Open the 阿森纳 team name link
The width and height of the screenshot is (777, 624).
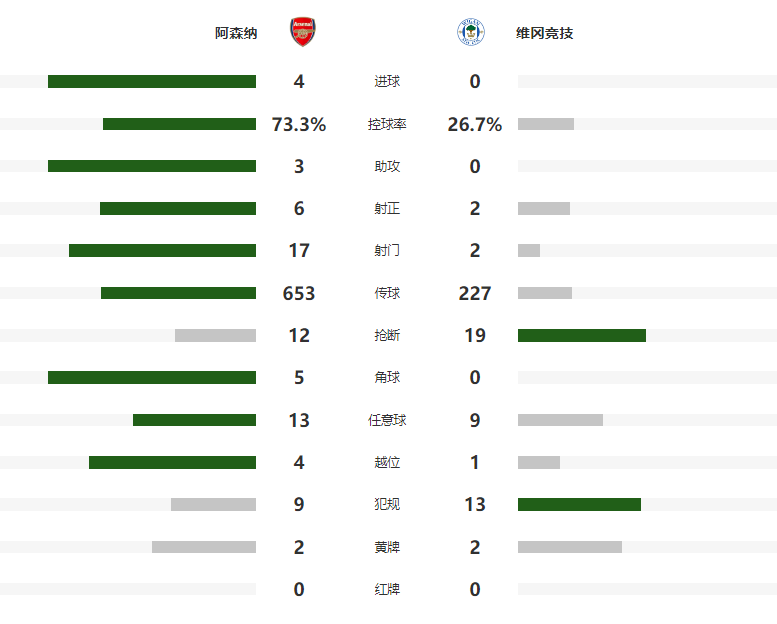(x=236, y=33)
